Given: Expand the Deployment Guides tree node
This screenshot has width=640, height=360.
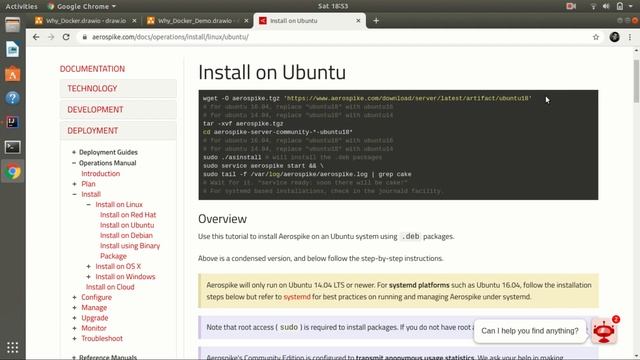Looking at the screenshot, I should click(x=74, y=152).
